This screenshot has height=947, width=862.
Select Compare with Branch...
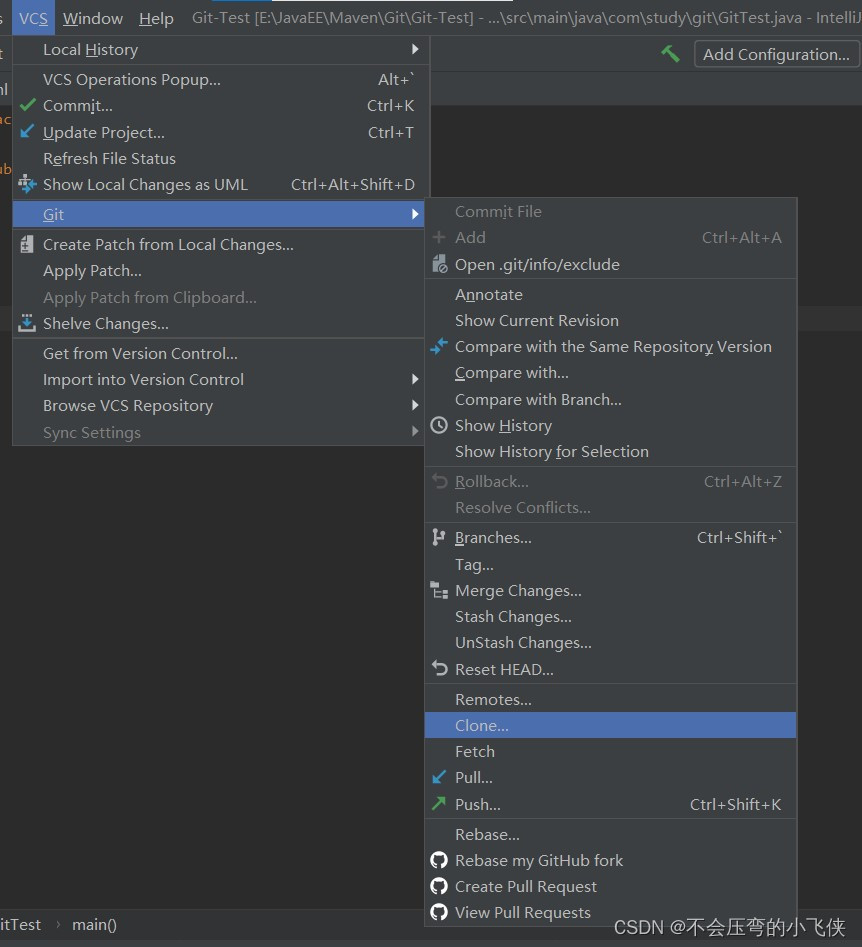[x=610, y=399]
